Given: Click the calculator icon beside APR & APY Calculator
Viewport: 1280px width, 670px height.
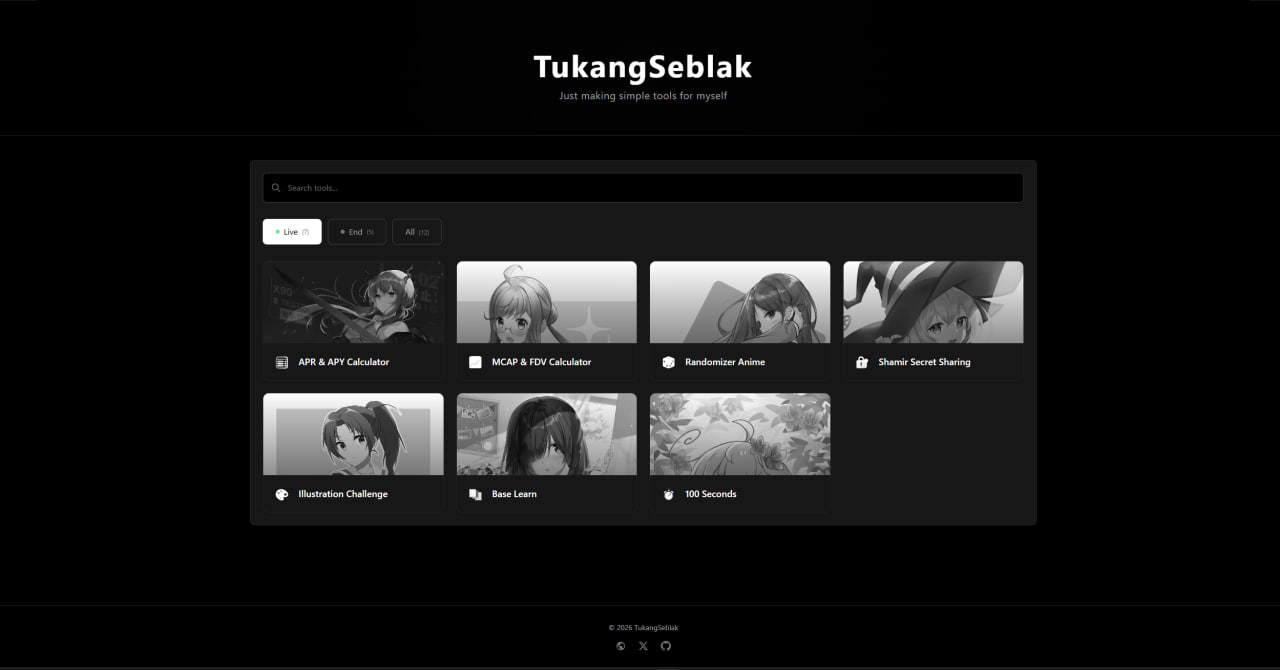Looking at the screenshot, I should click(282, 362).
